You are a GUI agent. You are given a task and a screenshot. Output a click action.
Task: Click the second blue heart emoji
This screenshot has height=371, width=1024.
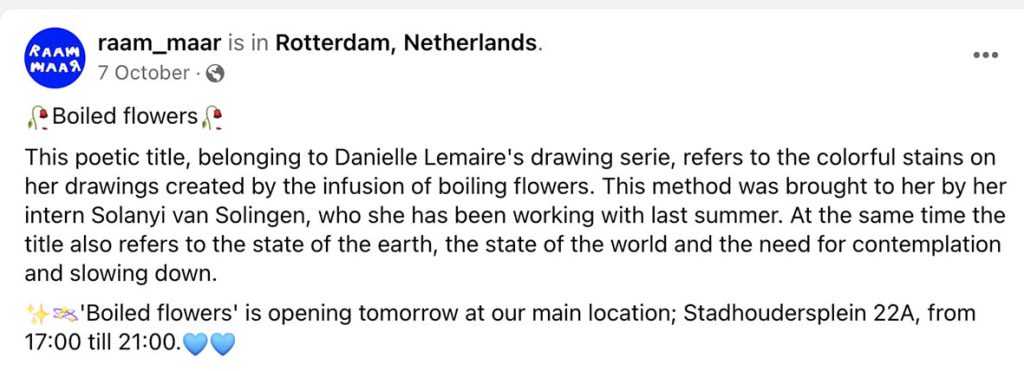coord(222,343)
